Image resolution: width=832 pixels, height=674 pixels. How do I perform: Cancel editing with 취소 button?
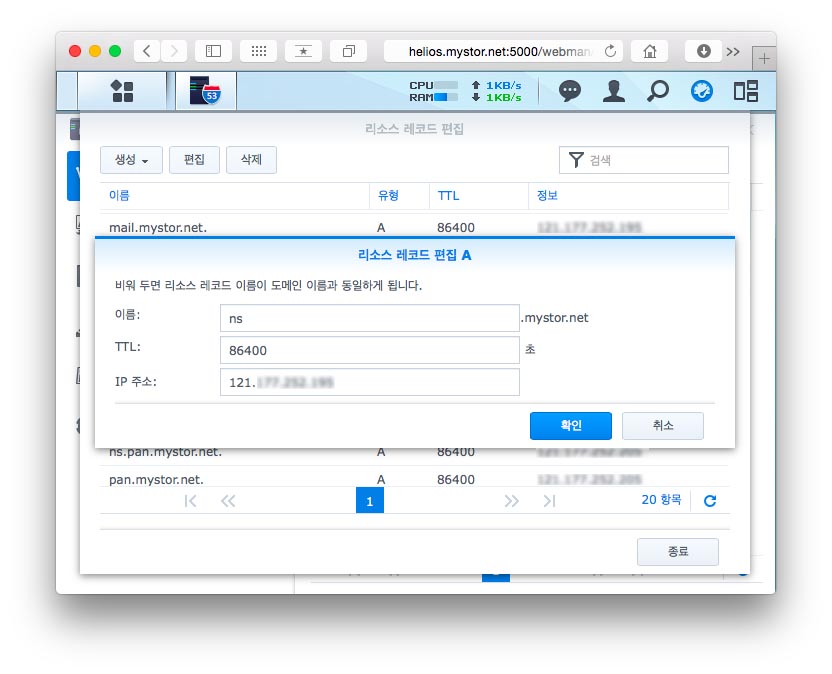[662, 425]
